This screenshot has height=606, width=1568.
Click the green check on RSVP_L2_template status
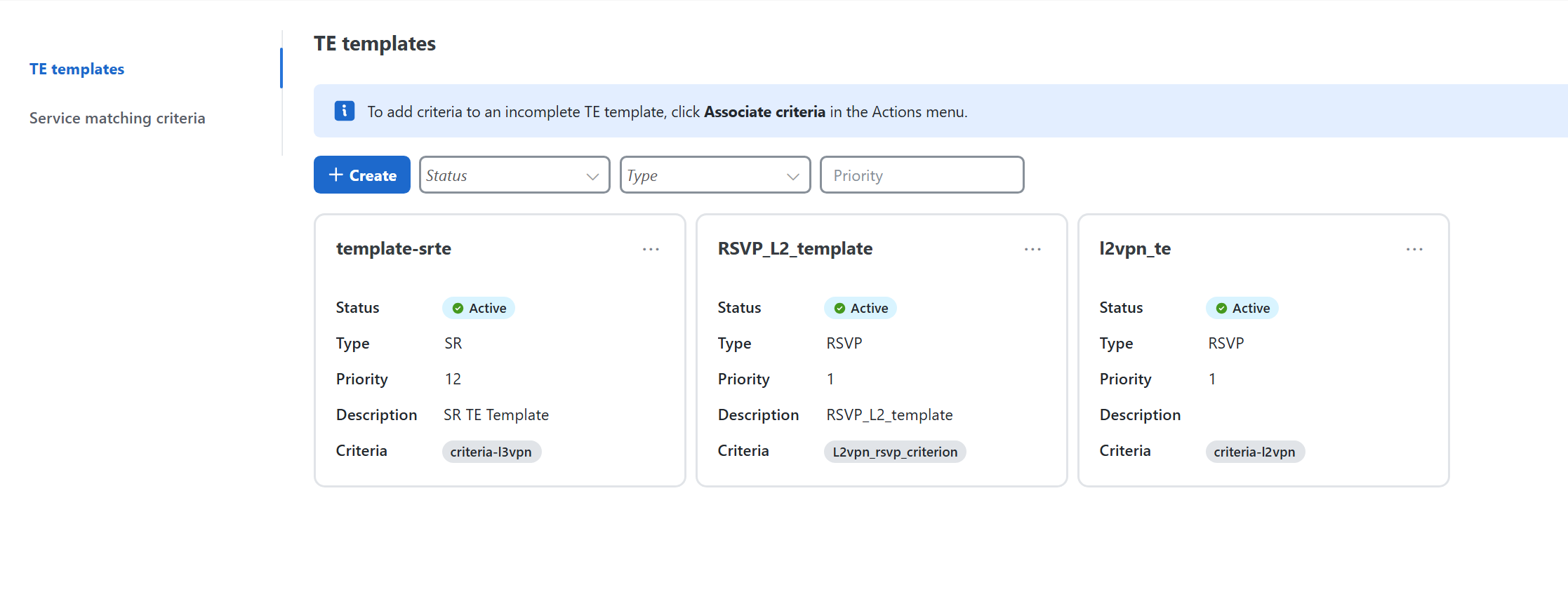(x=839, y=309)
